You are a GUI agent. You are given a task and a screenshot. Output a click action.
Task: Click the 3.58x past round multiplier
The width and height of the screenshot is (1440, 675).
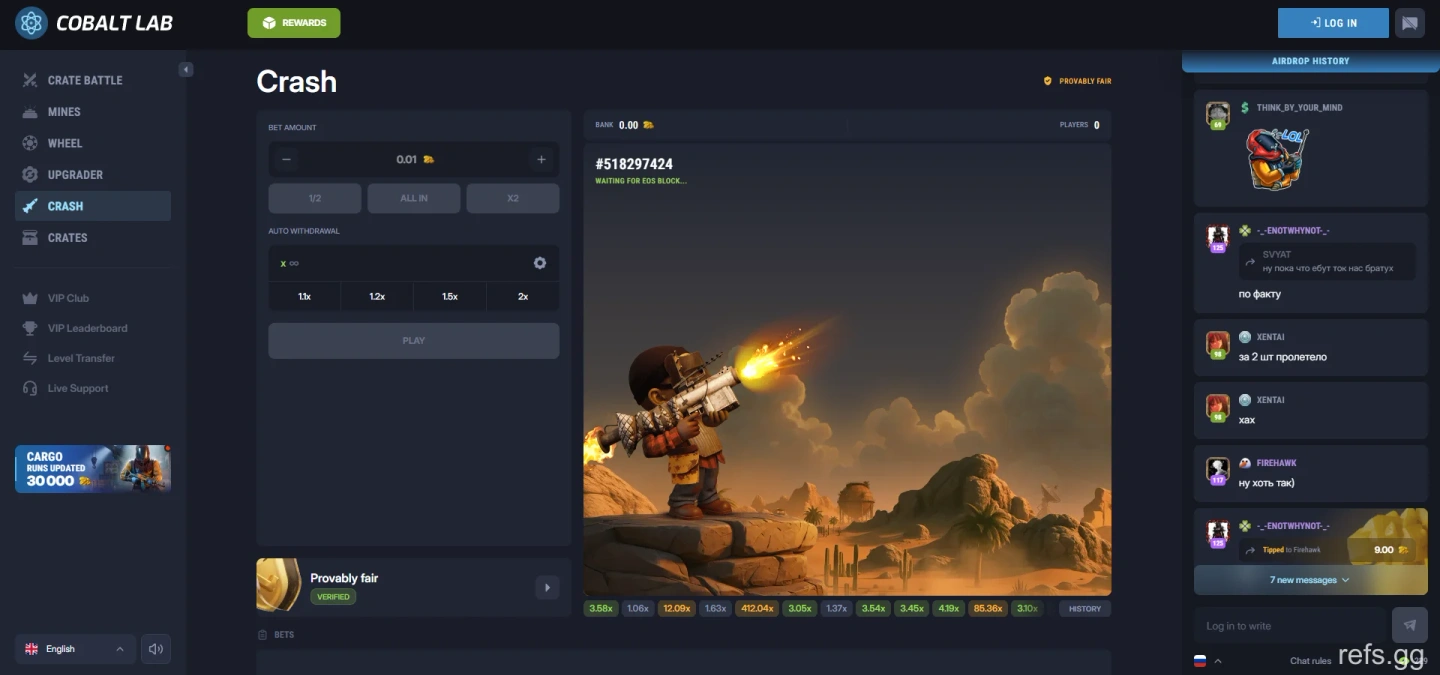601,608
